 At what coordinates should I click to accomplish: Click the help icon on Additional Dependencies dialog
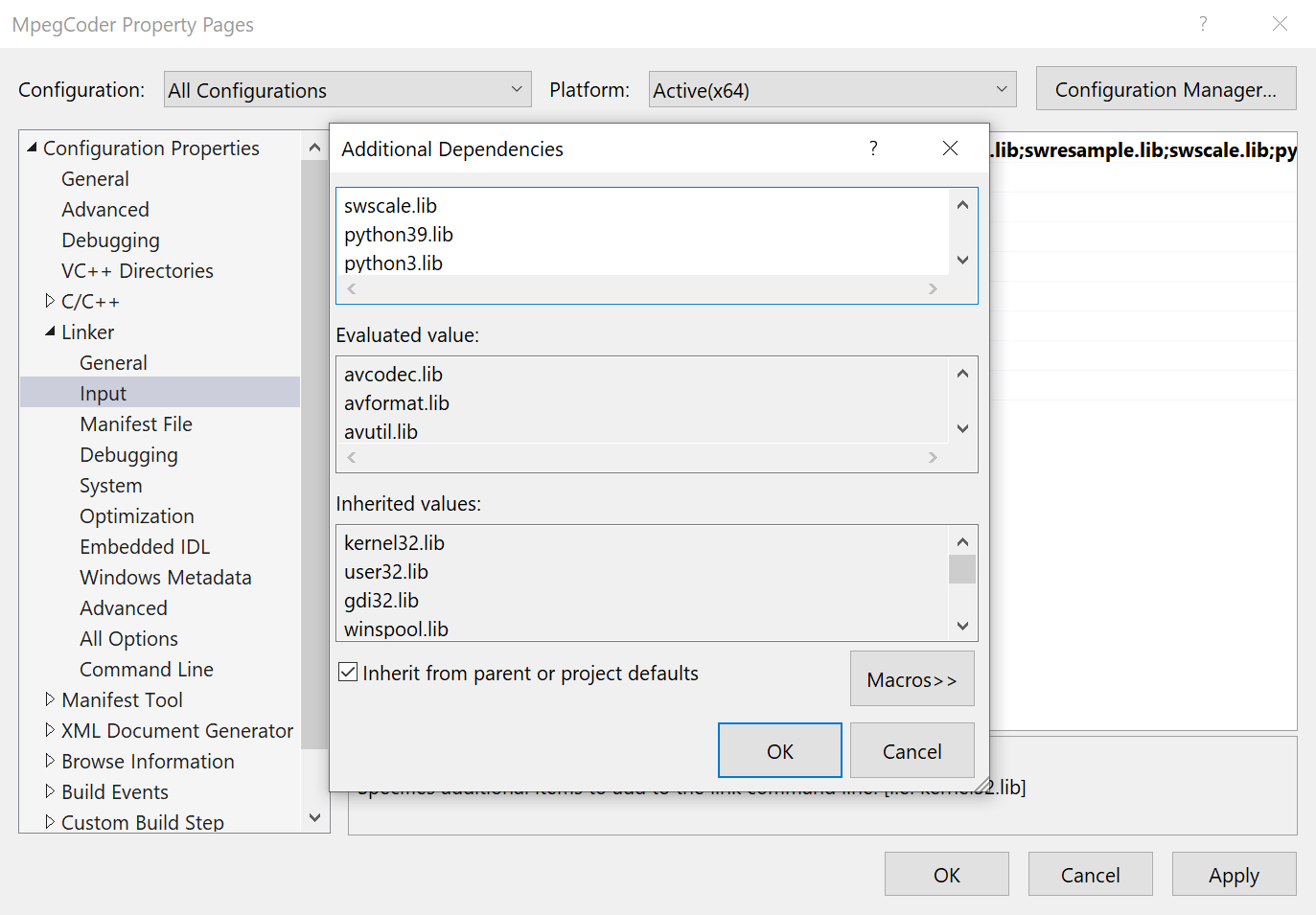point(872,149)
